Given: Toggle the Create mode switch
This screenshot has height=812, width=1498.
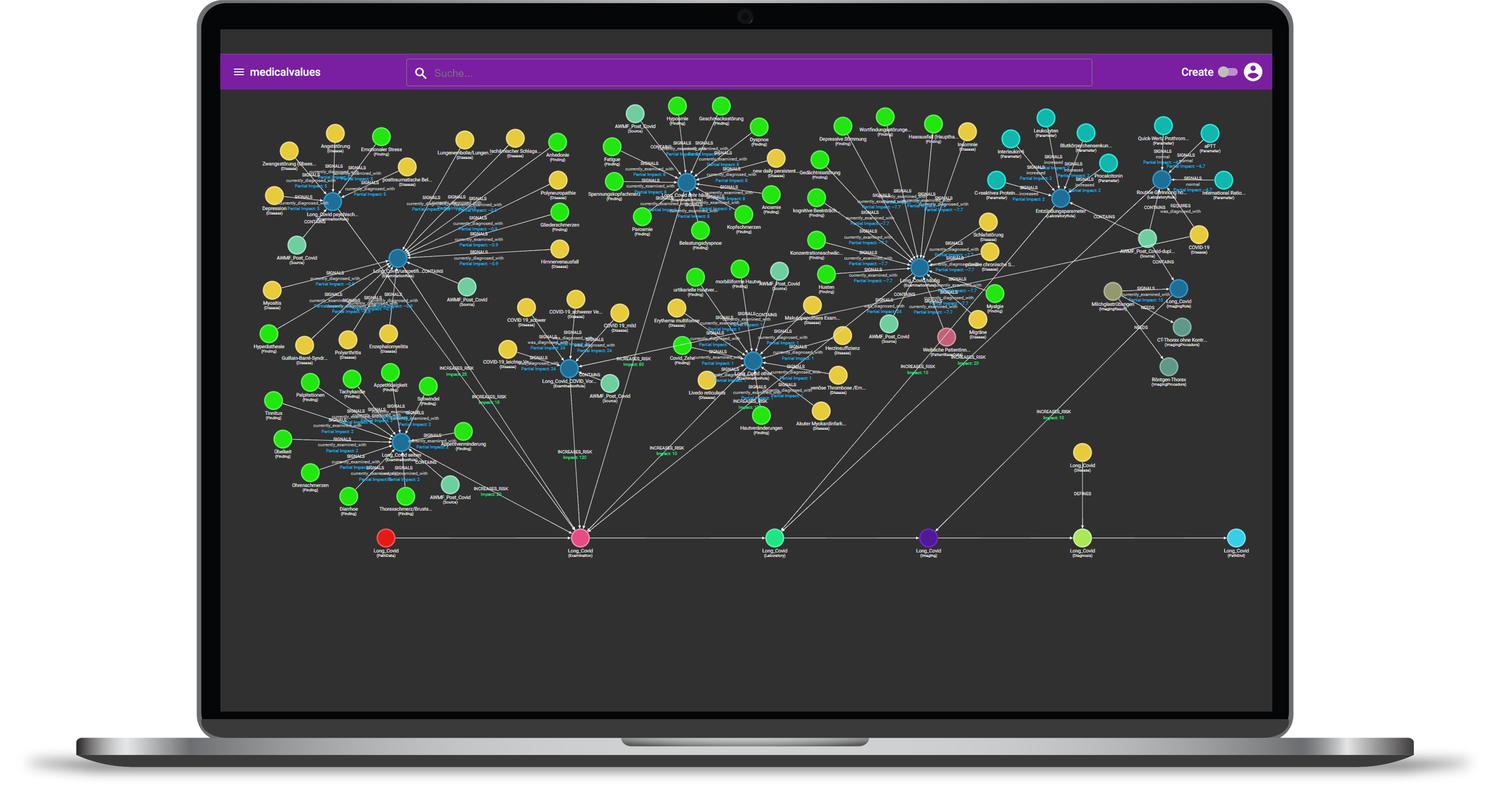Looking at the screenshot, I should (x=1227, y=72).
